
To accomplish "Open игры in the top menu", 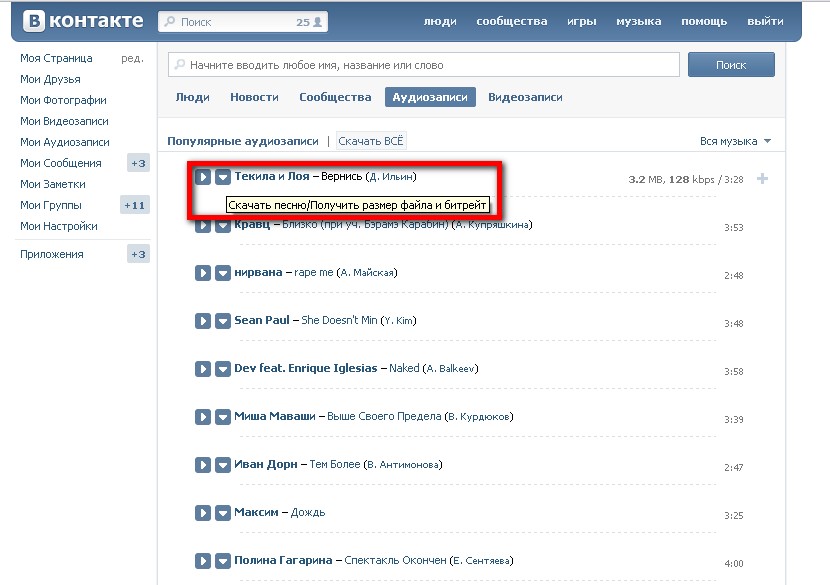I will click(582, 22).
